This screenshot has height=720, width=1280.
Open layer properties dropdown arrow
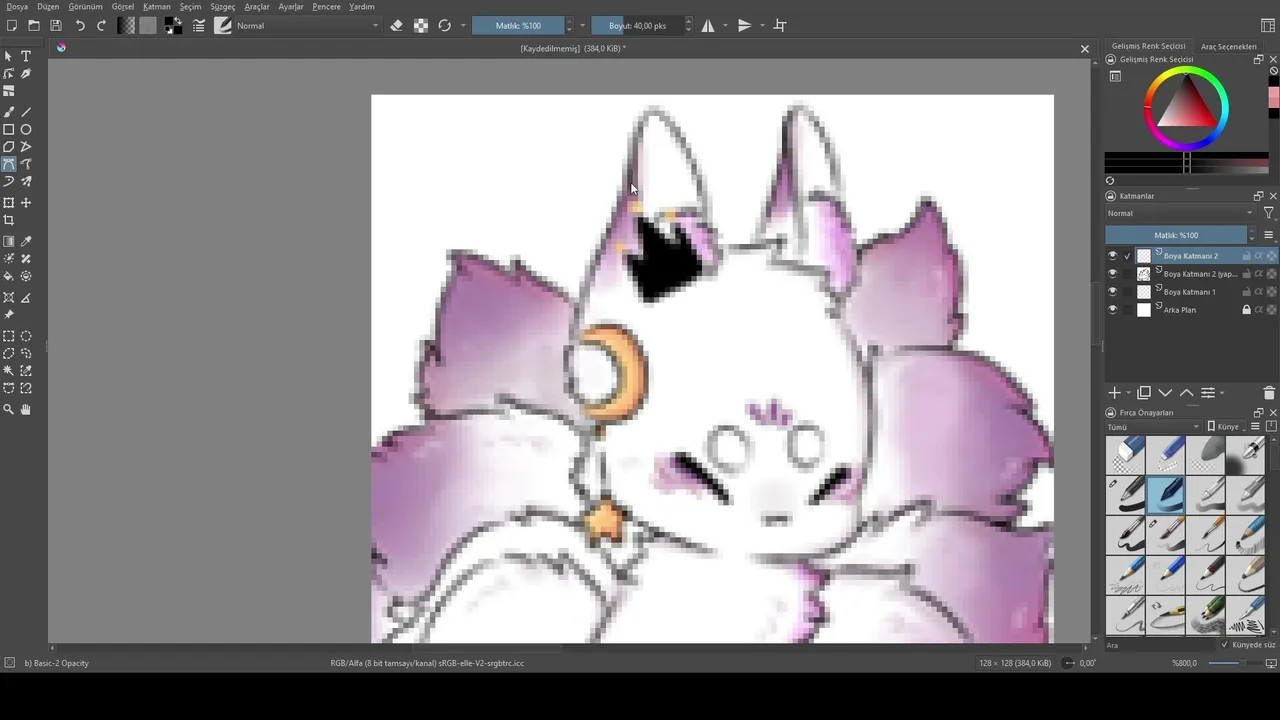click(x=1222, y=393)
